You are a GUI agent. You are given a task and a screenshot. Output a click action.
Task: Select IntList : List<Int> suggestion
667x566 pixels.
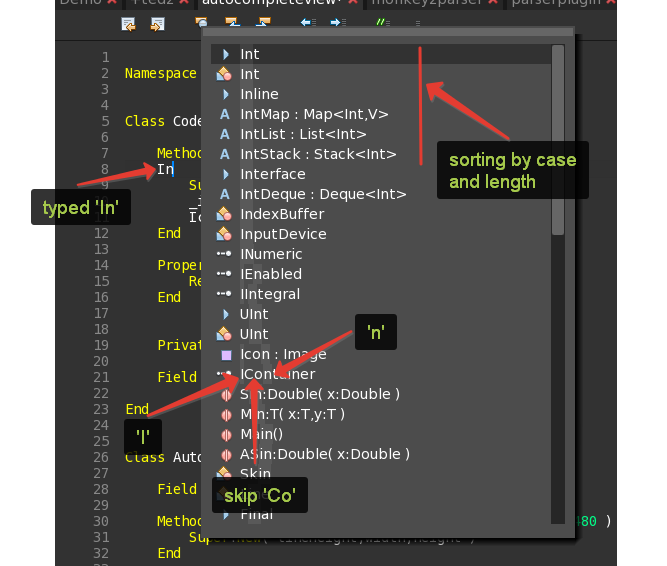coord(303,134)
